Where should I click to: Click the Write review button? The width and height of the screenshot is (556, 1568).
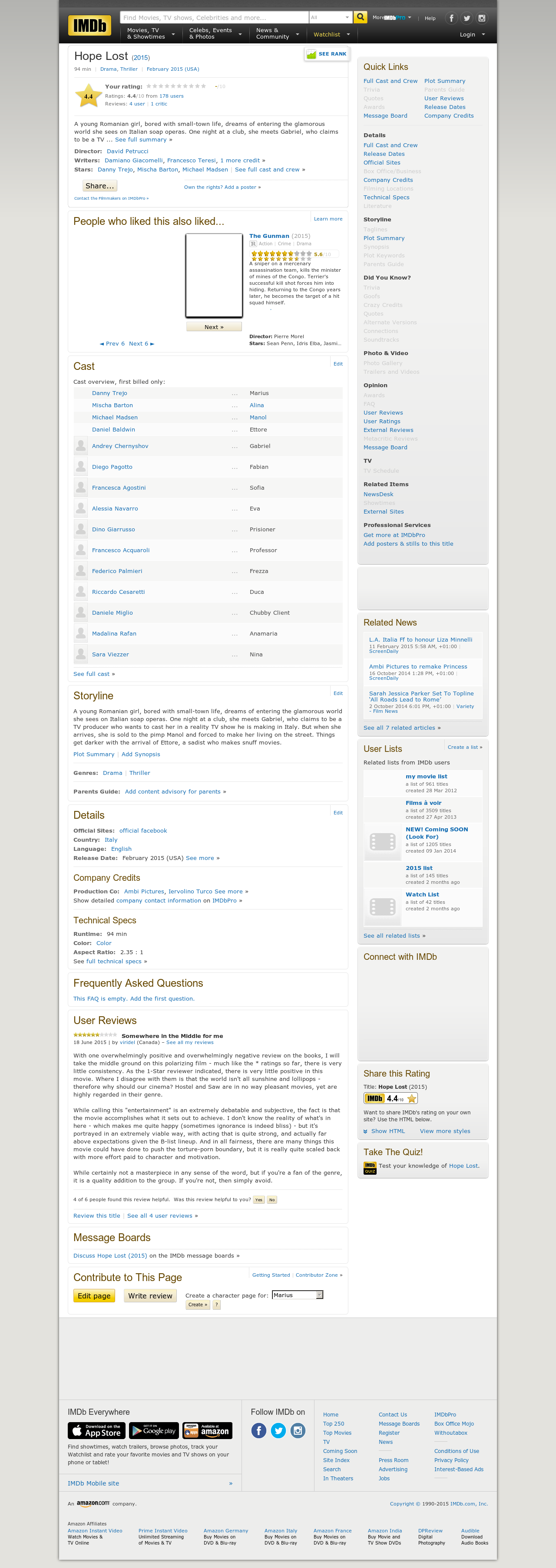click(150, 1296)
